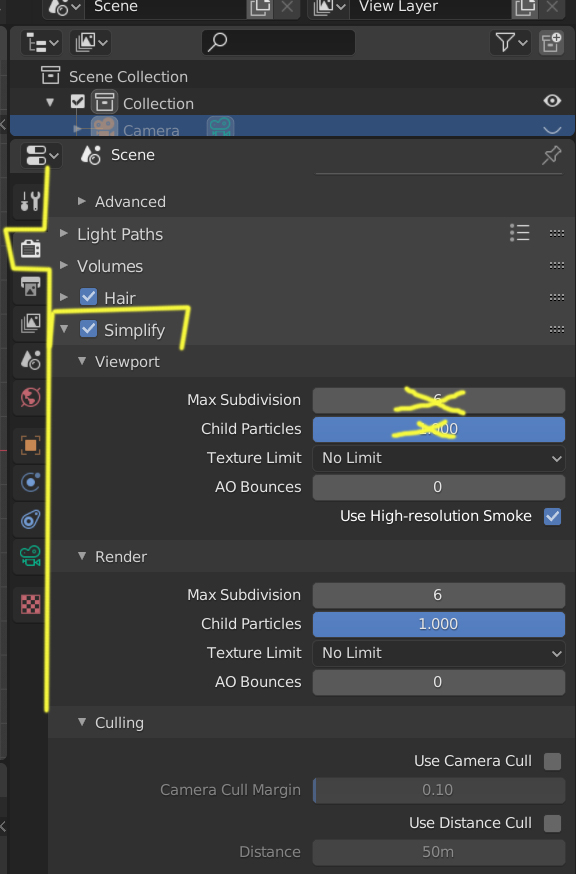Disable the Hair checkbox
Viewport: 576px width, 874px height.
pos(89,297)
